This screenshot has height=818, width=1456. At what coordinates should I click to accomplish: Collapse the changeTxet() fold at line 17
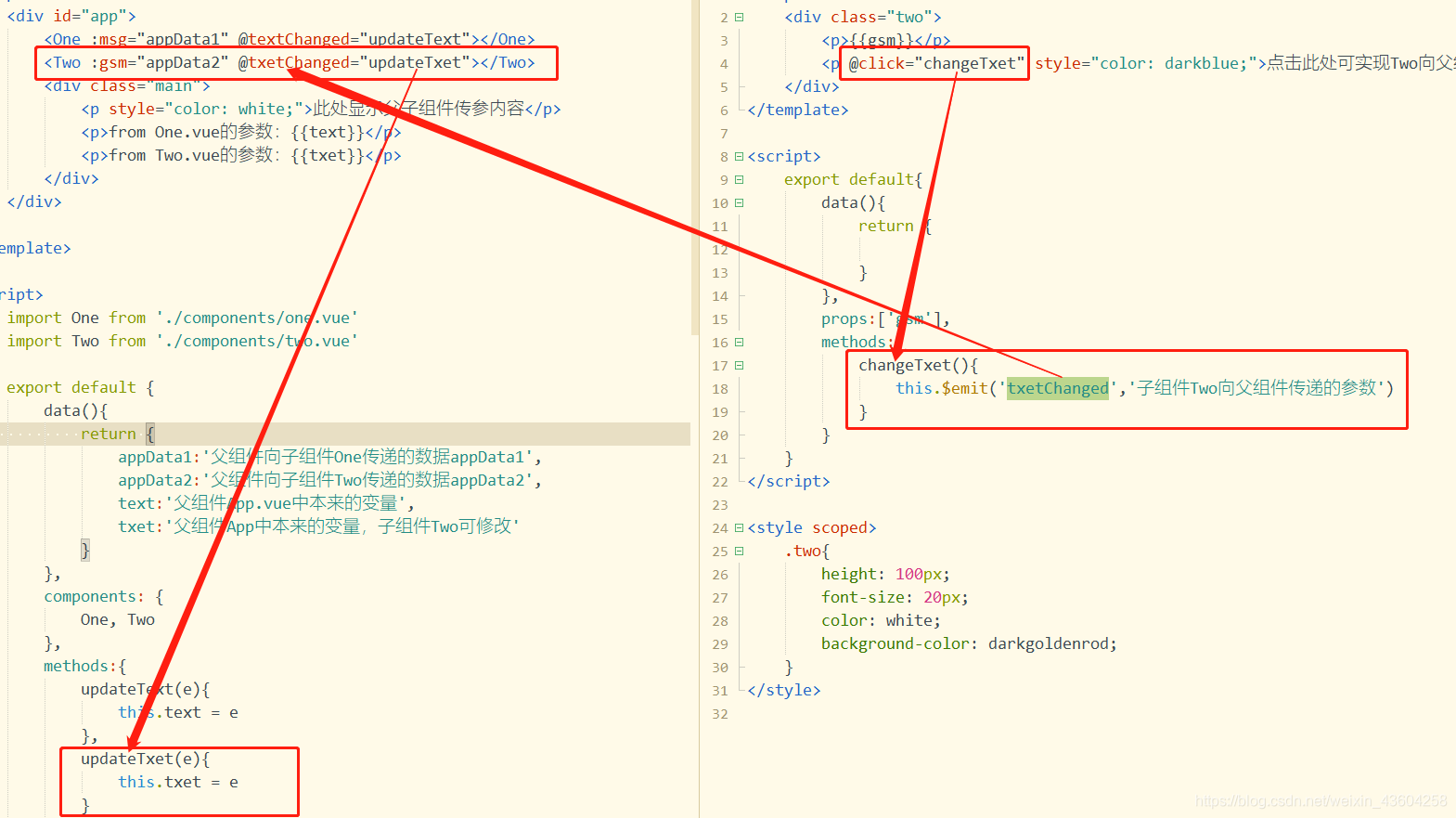coord(739,365)
